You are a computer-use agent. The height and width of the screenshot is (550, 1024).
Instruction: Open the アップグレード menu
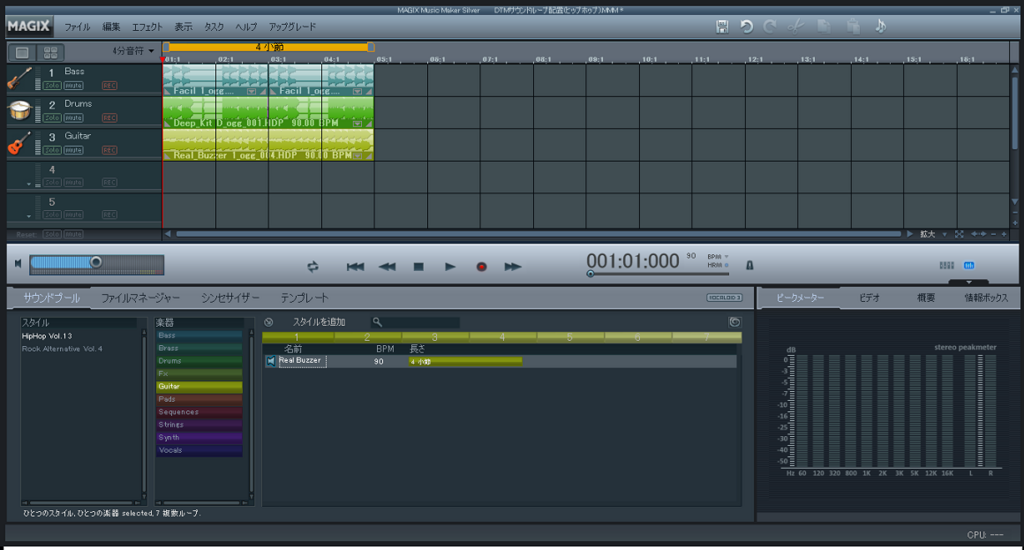coord(292,27)
